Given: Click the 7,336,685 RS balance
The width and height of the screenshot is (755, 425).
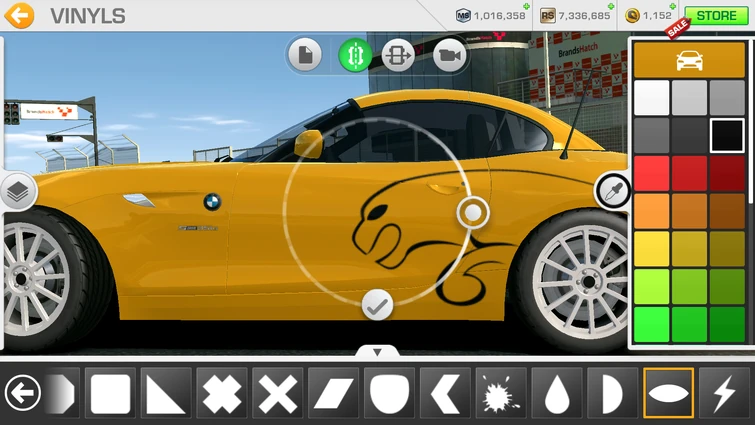Looking at the screenshot, I should [x=584, y=16].
